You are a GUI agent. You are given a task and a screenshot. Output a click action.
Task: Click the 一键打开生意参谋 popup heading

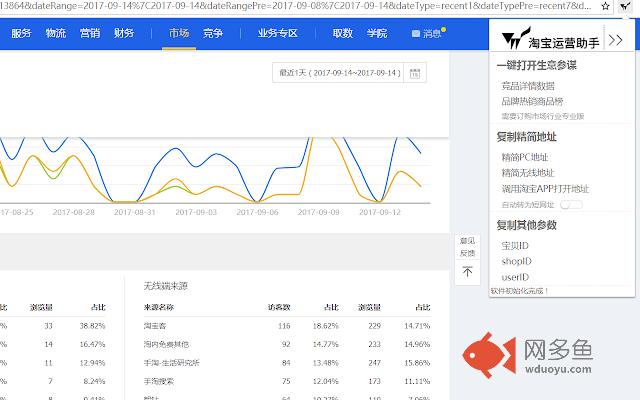tap(536, 65)
